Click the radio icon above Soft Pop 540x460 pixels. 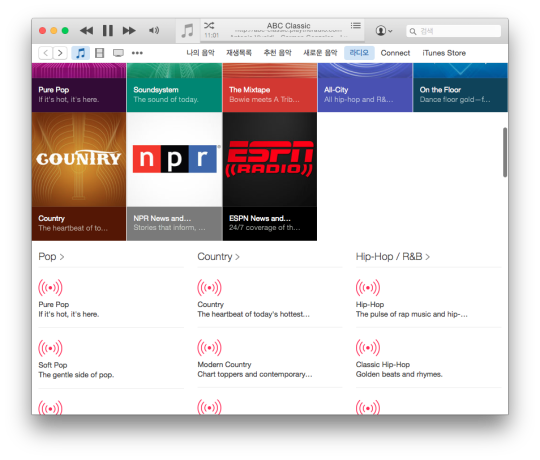(x=50, y=348)
